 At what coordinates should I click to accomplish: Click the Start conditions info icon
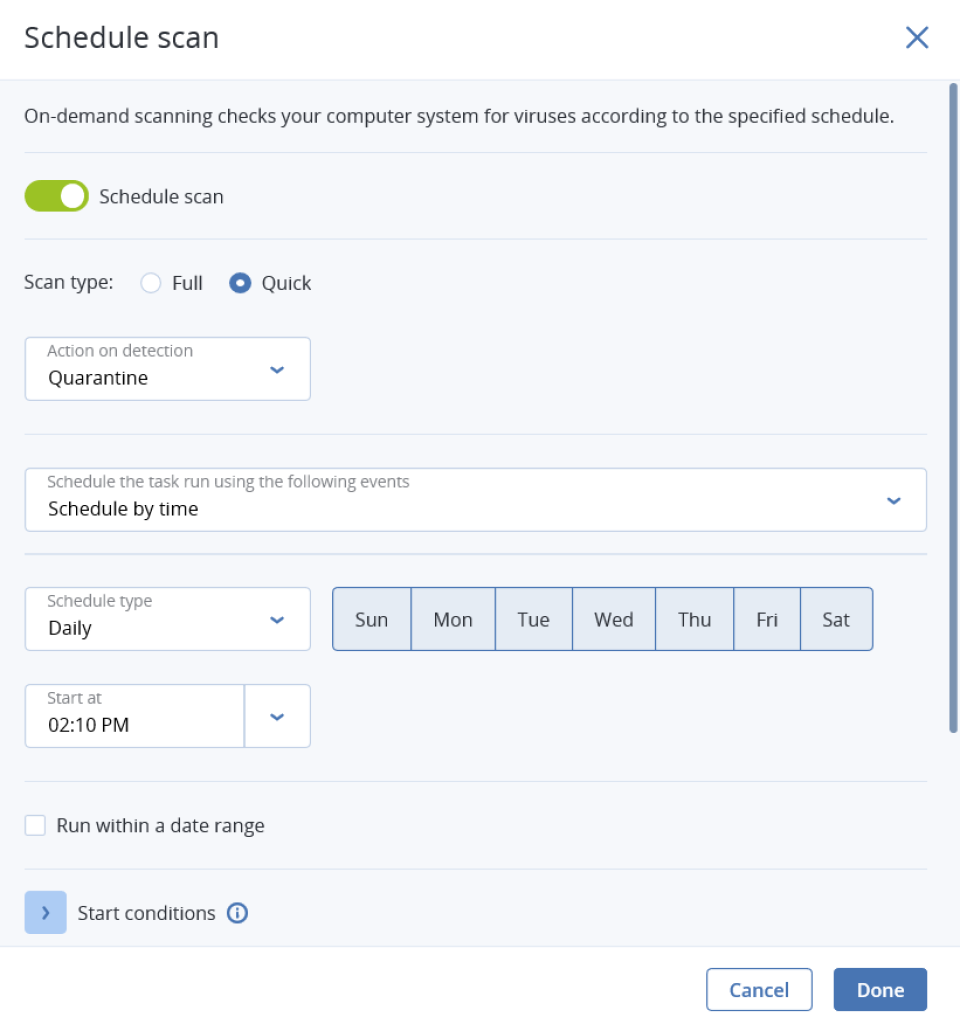tap(238, 913)
